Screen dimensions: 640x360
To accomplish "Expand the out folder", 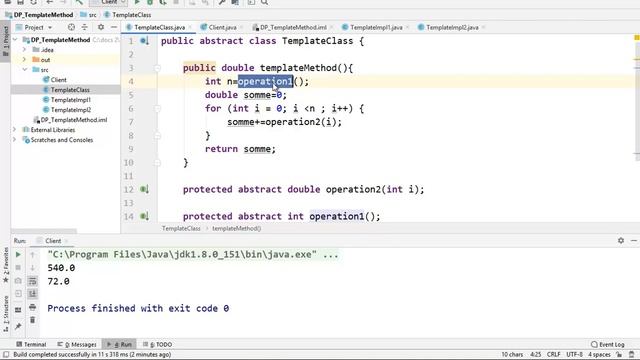I will coord(24,60).
